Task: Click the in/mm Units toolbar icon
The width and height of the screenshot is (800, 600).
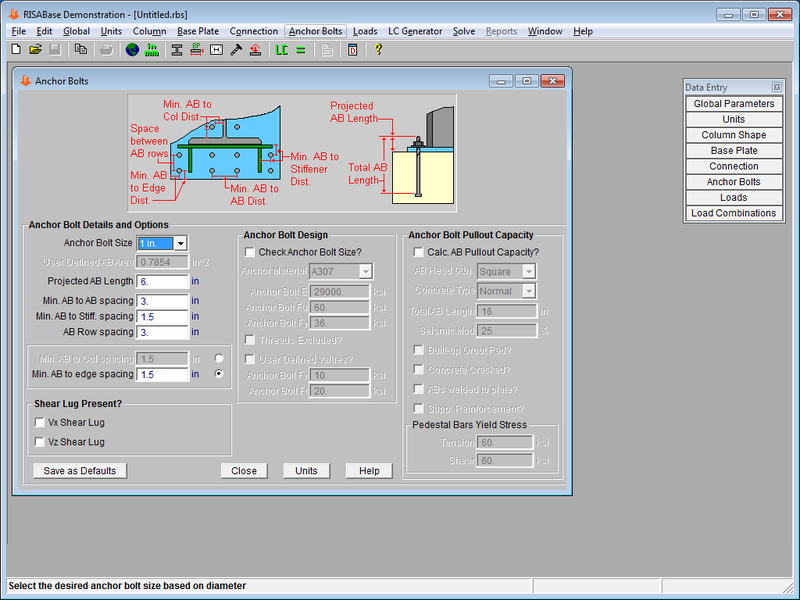Action: tap(153, 49)
